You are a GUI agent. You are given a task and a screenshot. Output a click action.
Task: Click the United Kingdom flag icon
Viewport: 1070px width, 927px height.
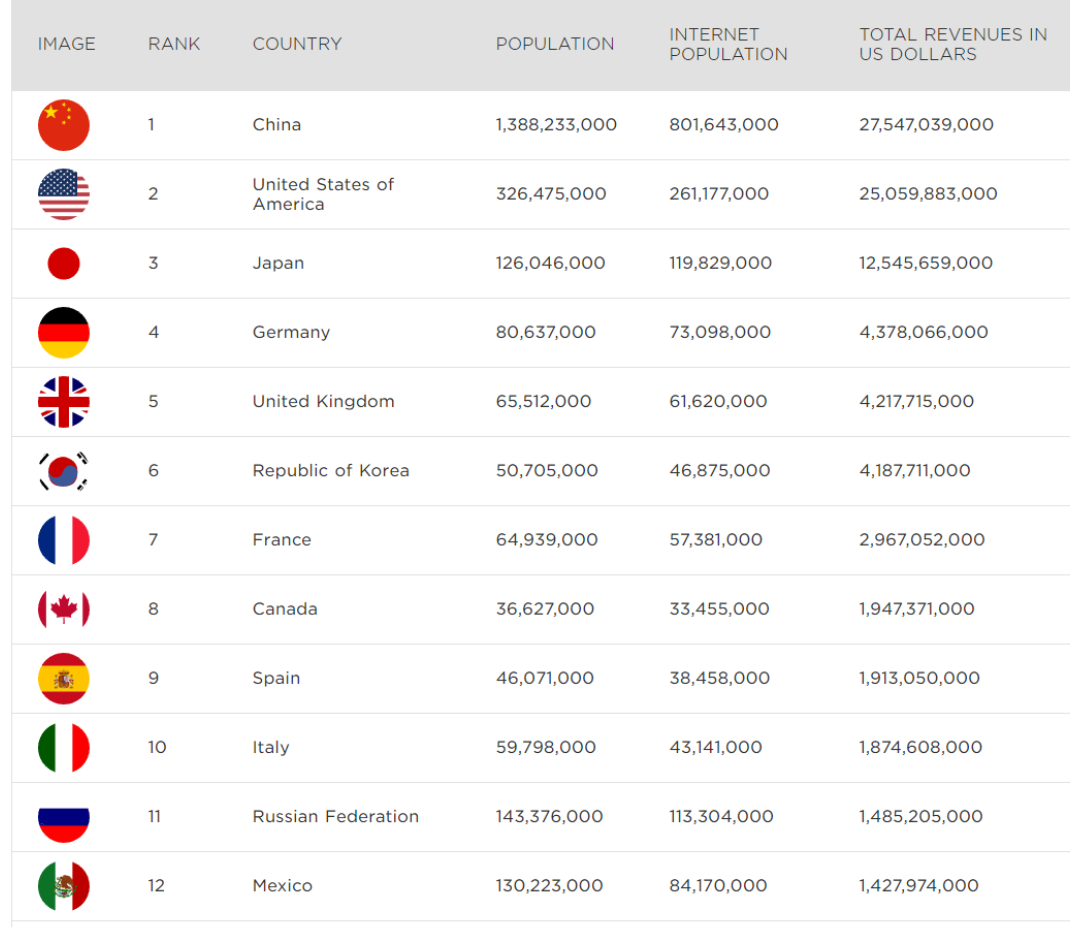click(x=64, y=401)
